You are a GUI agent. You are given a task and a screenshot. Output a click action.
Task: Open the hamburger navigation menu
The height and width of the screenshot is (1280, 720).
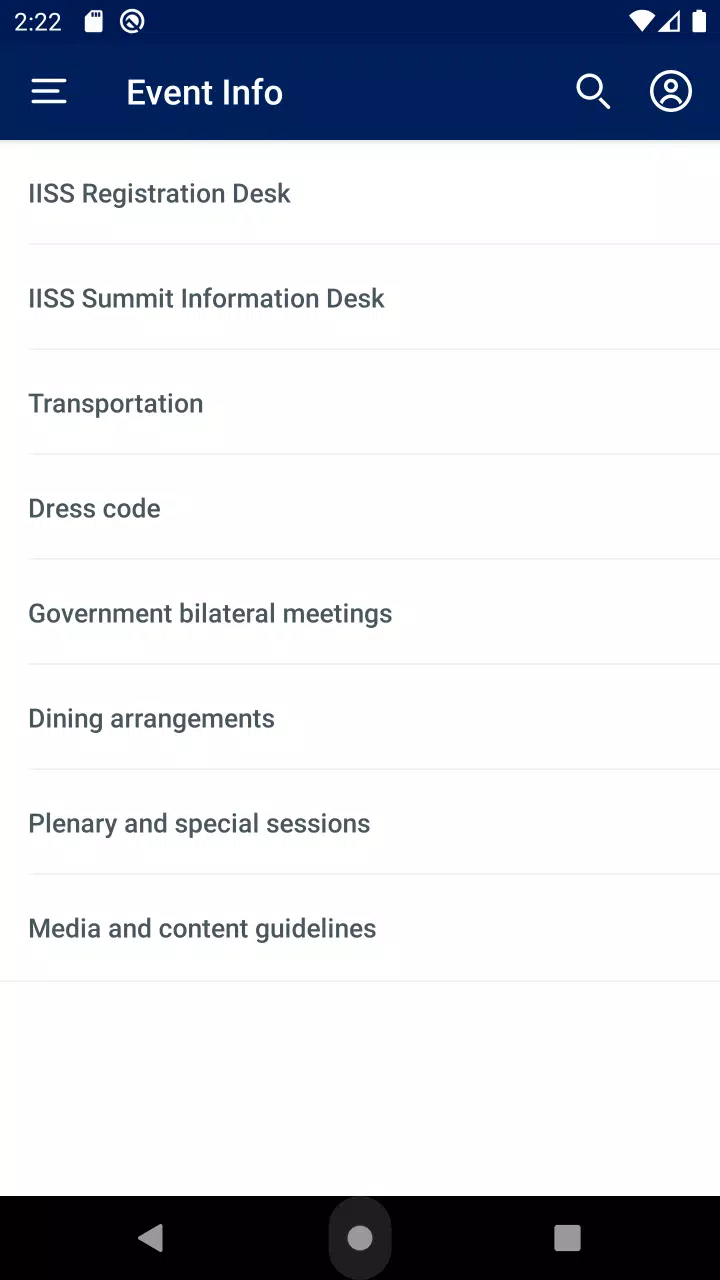click(48, 92)
